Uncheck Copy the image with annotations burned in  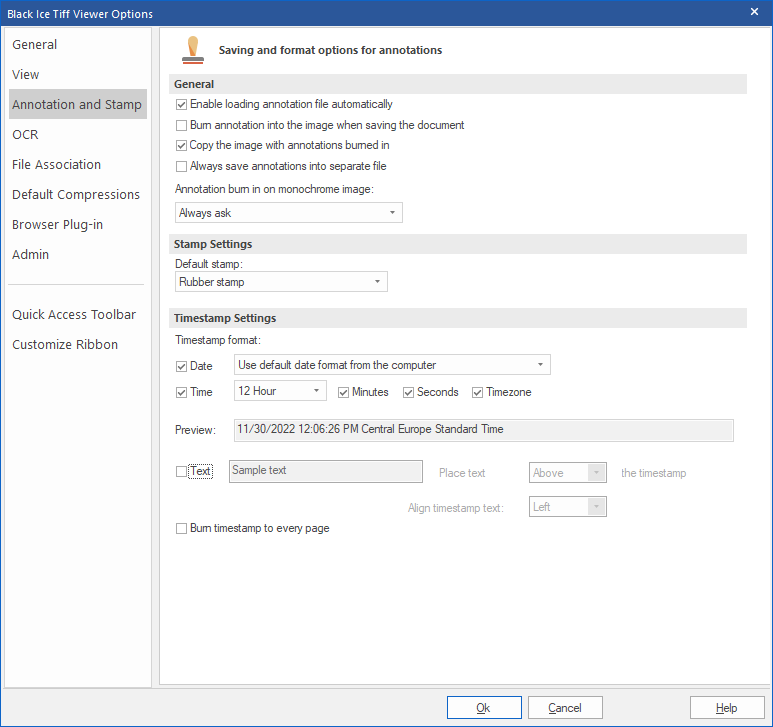[182, 145]
